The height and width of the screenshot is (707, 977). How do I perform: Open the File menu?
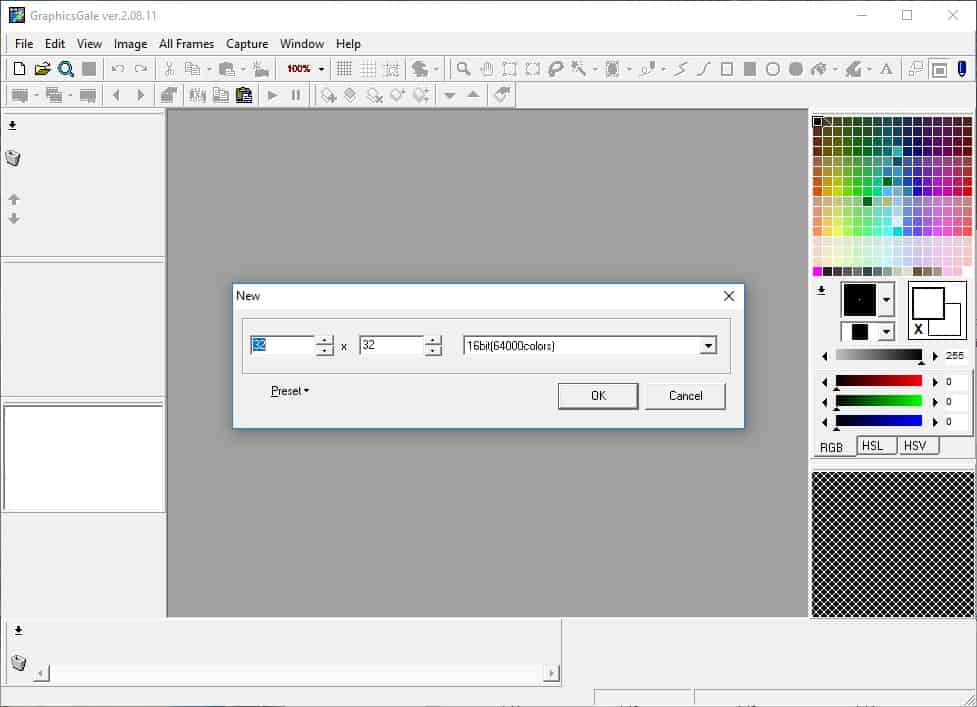coord(24,44)
